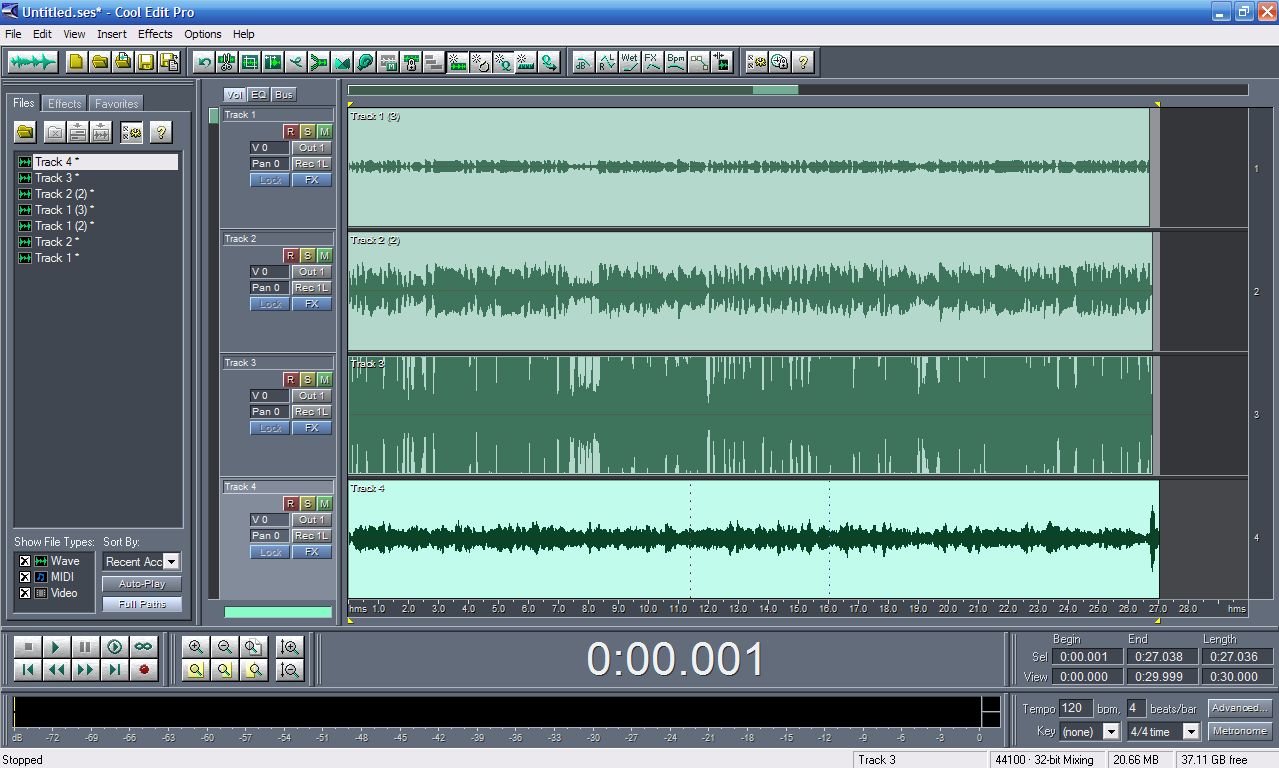Click the question mark icon in Files panel
The width and height of the screenshot is (1279, 768).
pos(160,132)
